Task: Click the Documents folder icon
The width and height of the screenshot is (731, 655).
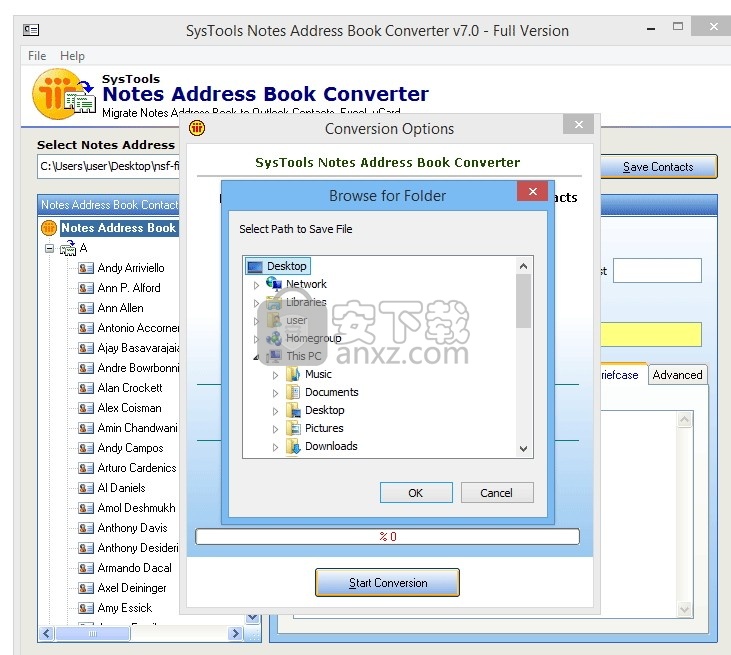Action: pyautogui.click(x=293, y=392)
